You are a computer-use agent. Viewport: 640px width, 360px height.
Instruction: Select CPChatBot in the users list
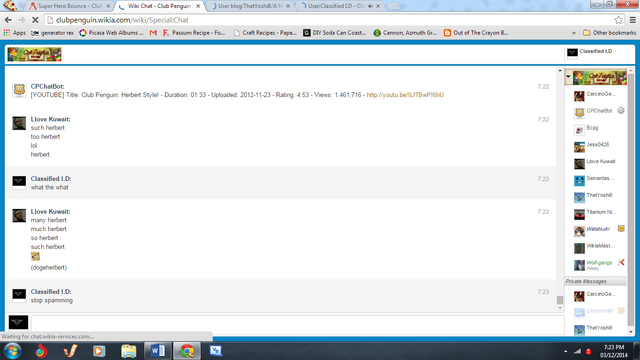[593, 112]
